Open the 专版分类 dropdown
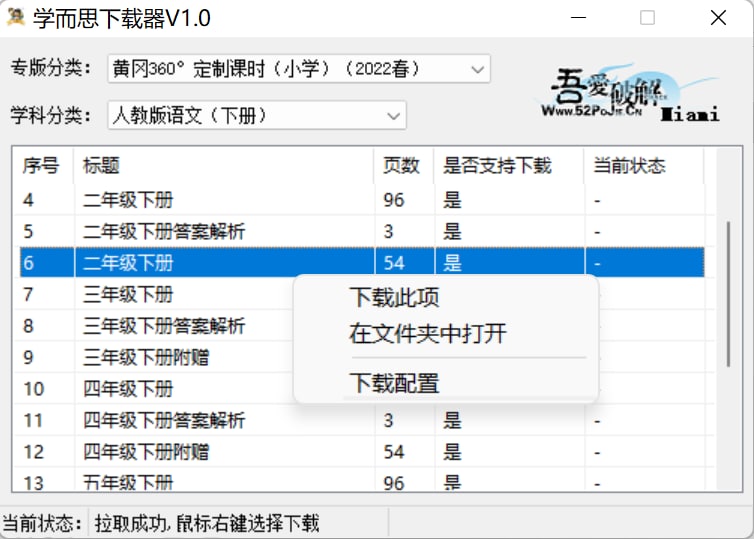The height and width of the screenshot is (539, 754). tap(299, 69)
